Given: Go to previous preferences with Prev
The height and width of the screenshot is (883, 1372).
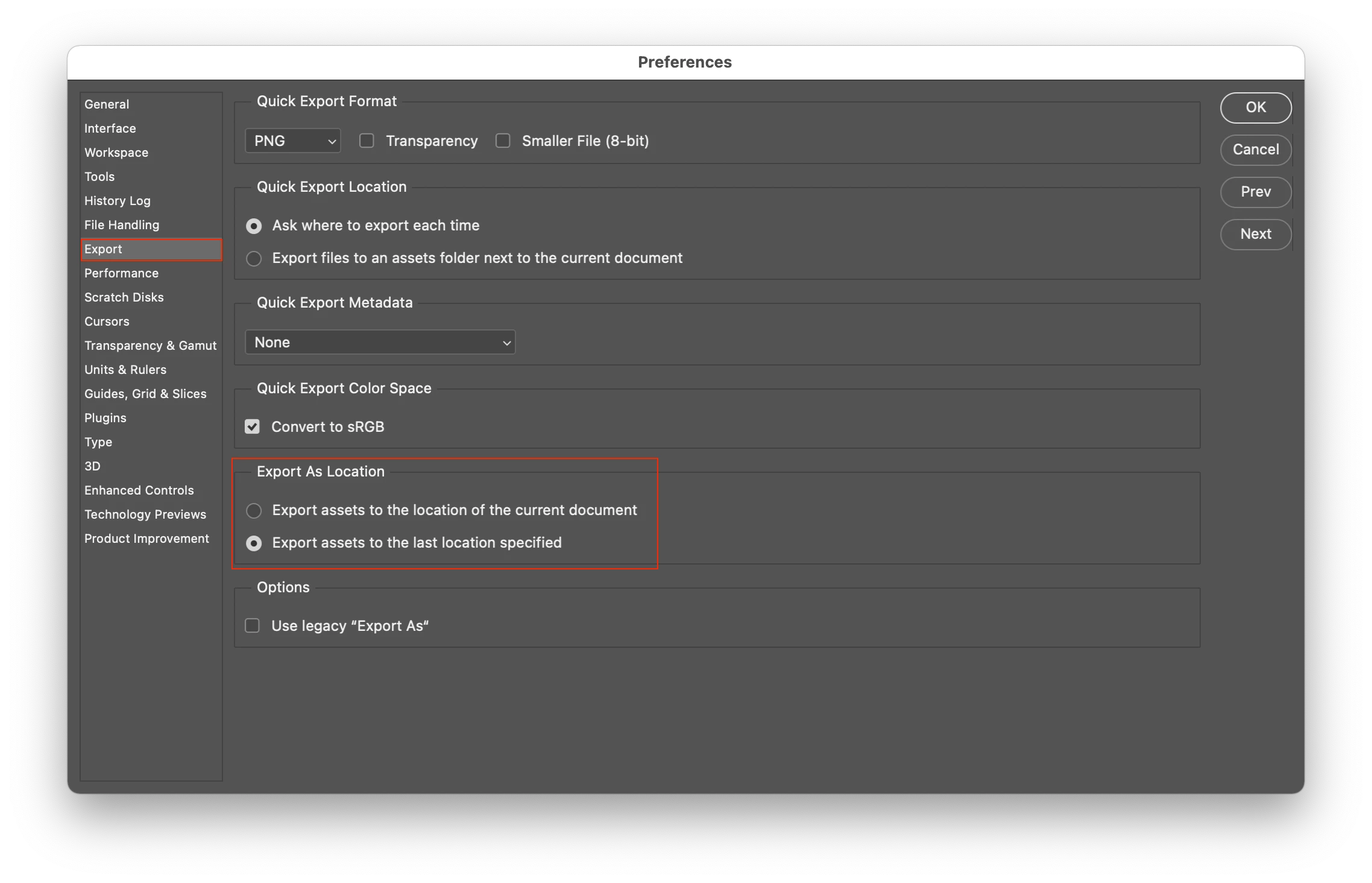Looking at the screenshot, I should click(1256, 192).
